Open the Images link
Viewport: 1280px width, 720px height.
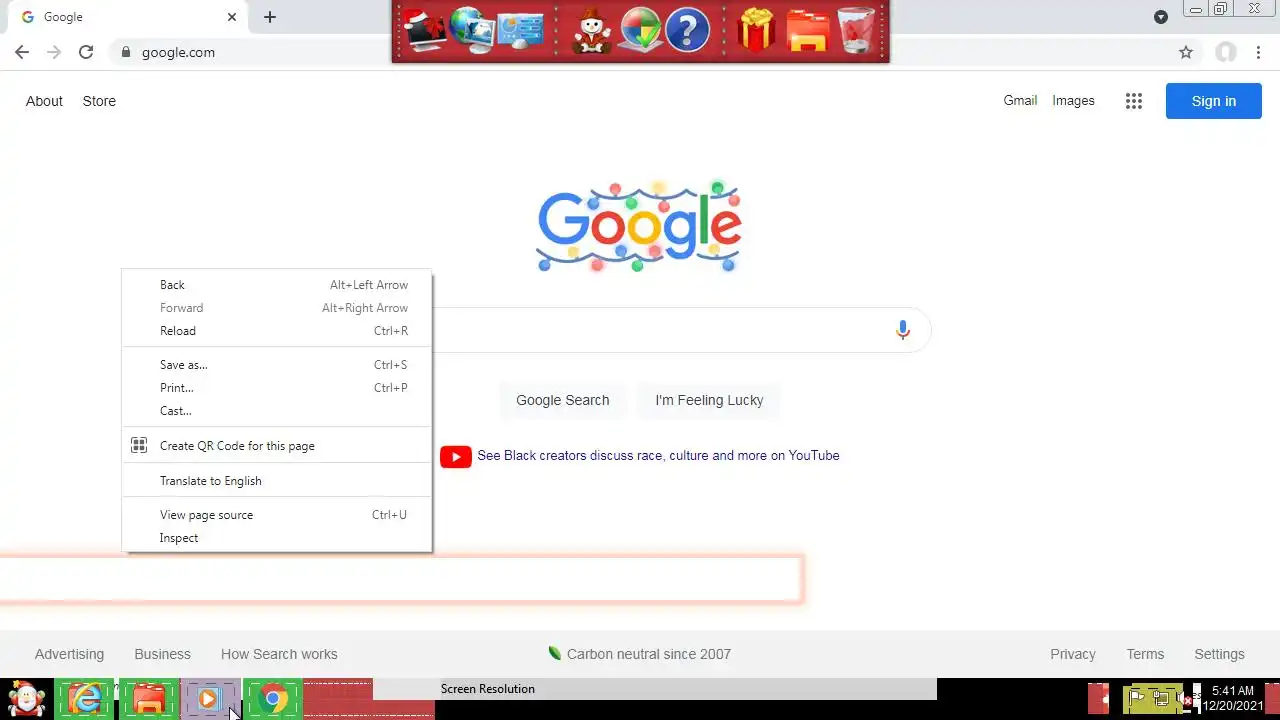click(x=1073, y=100)
